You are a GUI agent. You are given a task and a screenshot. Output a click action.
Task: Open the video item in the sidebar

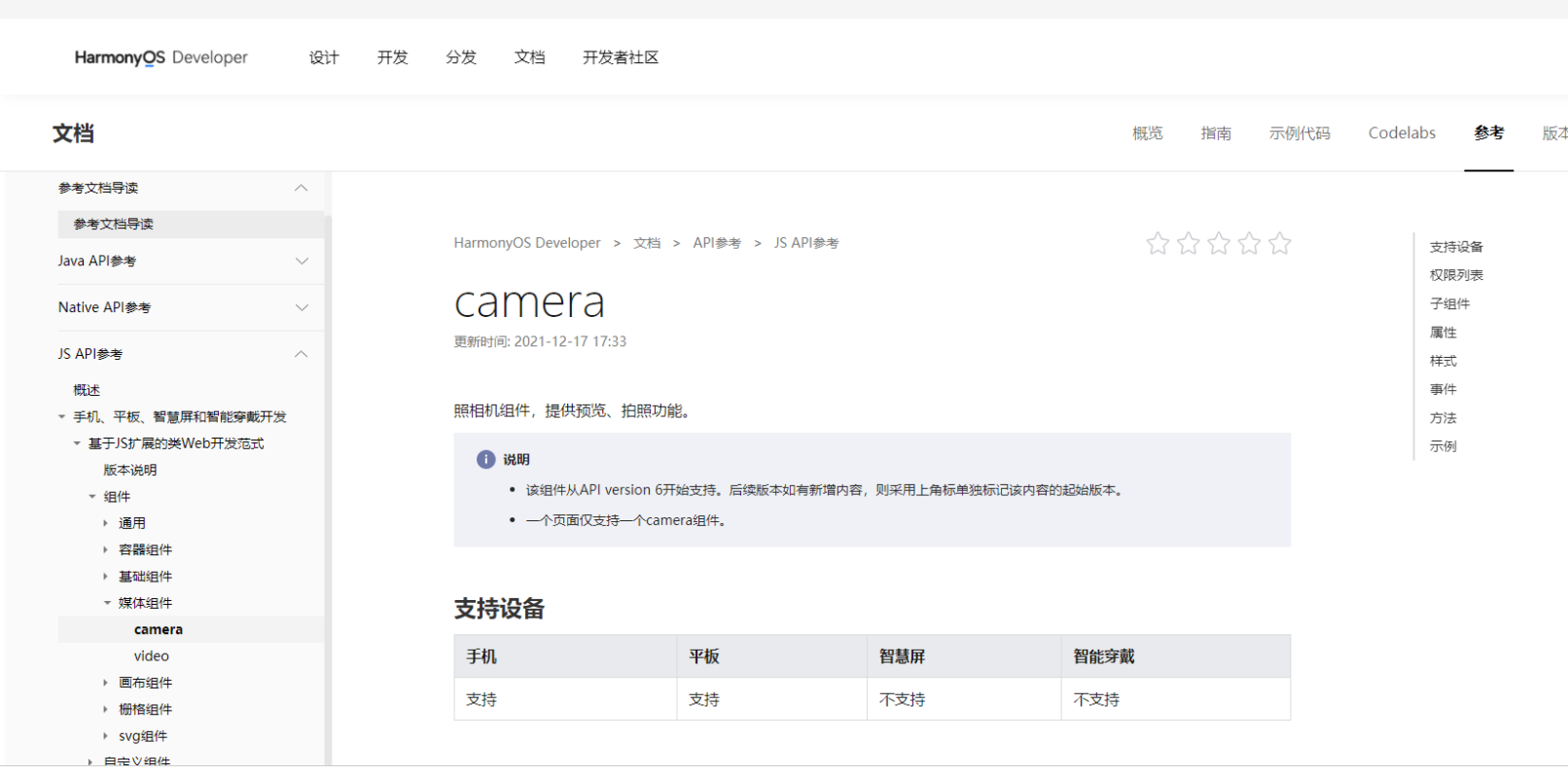(x=152, y=656)
